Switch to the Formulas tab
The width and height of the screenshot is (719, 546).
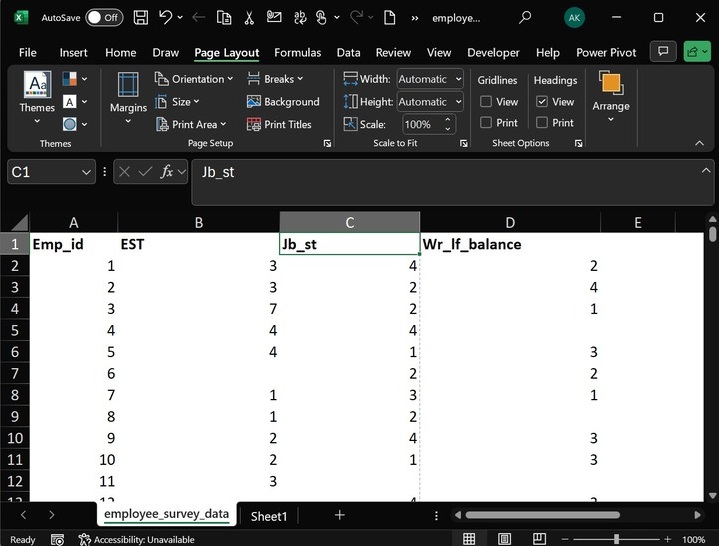[x=298, y=52]
